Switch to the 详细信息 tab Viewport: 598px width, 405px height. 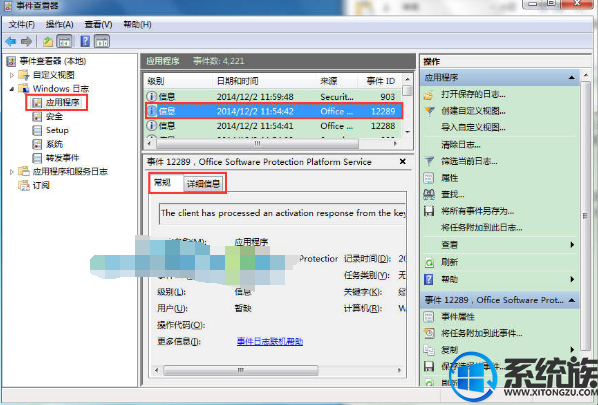203,184
